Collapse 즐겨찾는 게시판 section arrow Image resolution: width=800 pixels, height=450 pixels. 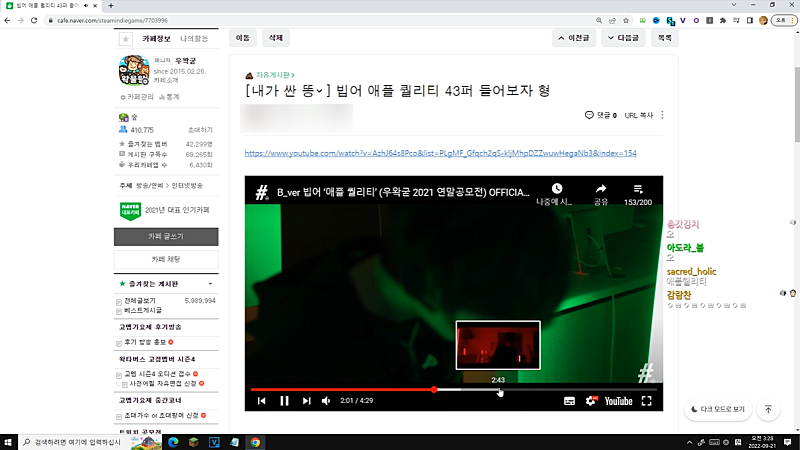(210, 284)
